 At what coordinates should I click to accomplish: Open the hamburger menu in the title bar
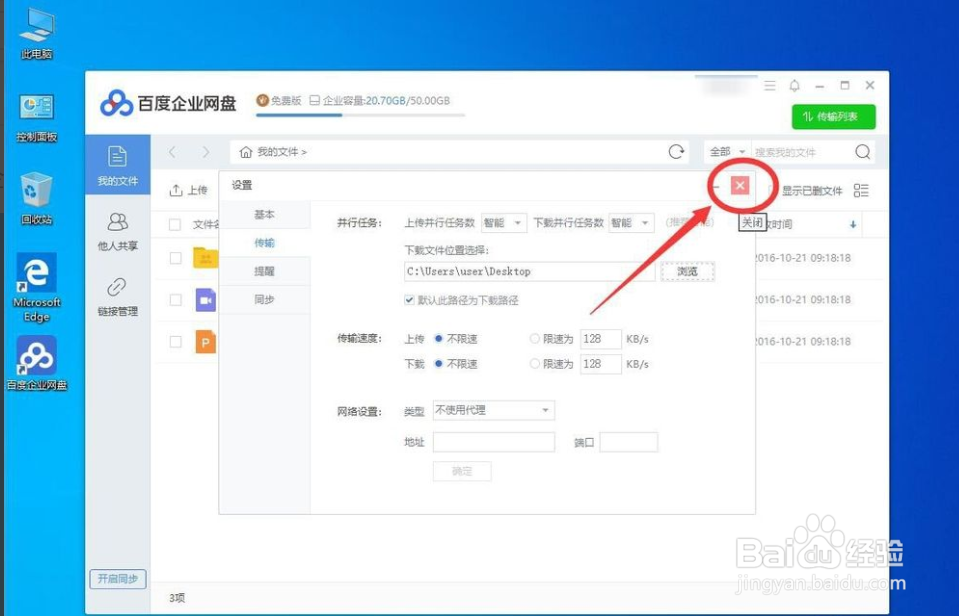(x=769, y=86)
